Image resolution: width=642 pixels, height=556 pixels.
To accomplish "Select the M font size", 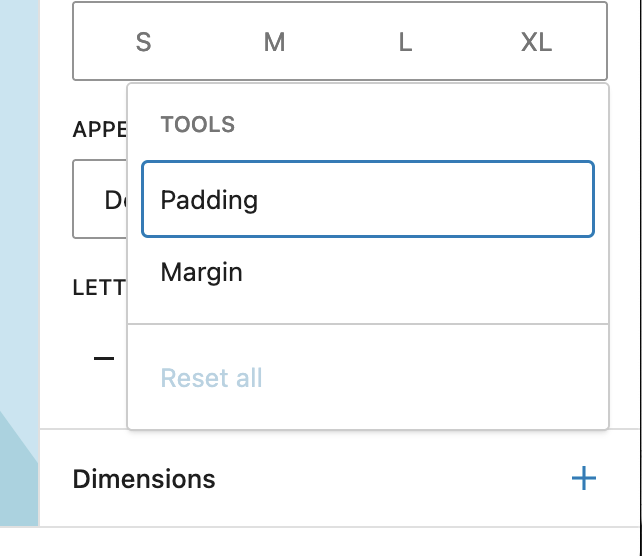I will [x=274, y=42].
